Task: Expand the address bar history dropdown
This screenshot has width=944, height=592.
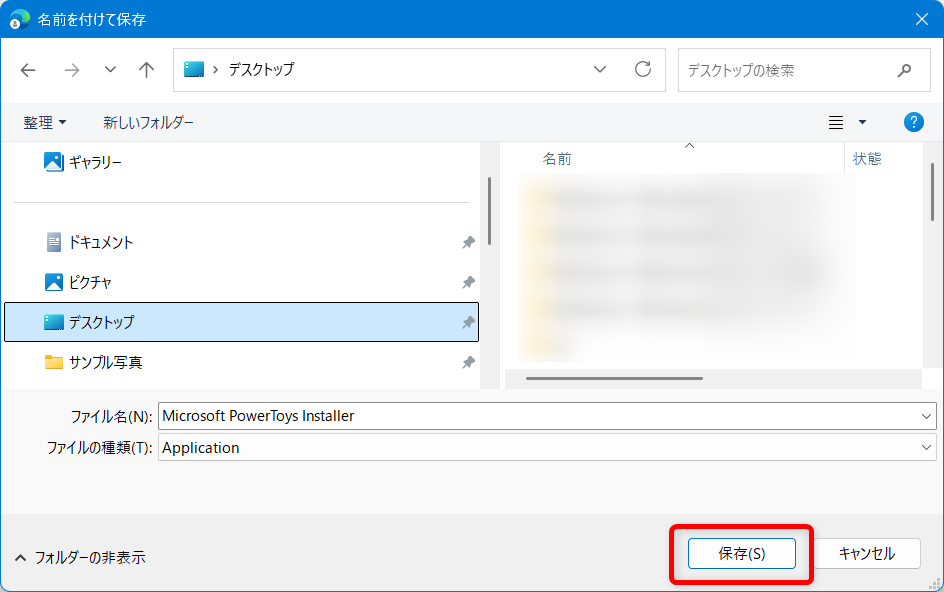Action: [599, 70]
